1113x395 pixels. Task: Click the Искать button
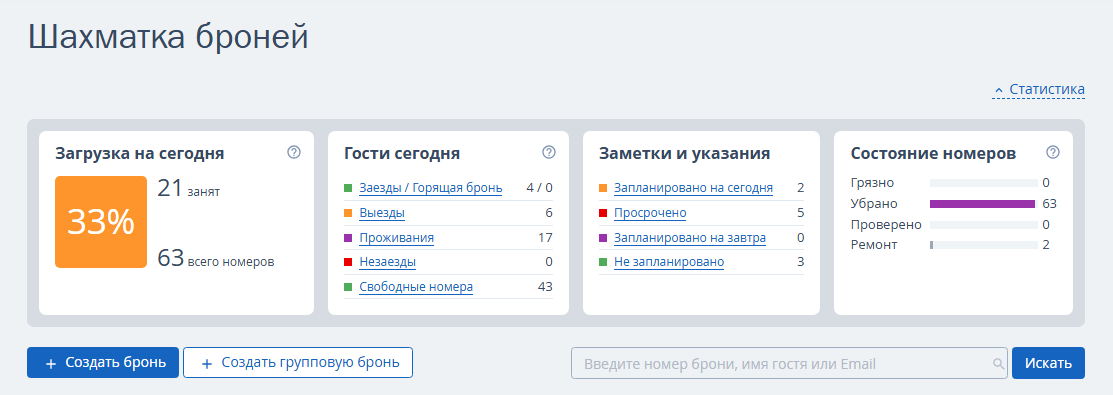coord(1048,364)
